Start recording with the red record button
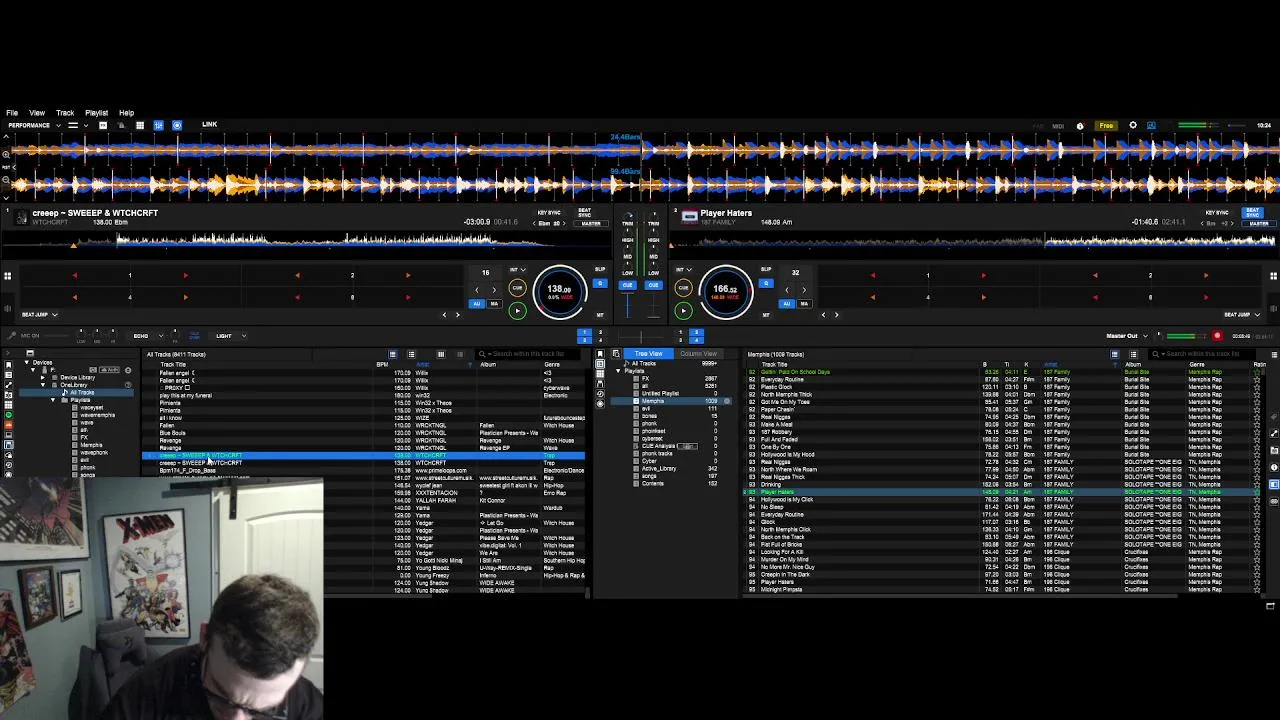Image resolution: width=1280 pixels, height=720 pixels. pos(1217,336)
